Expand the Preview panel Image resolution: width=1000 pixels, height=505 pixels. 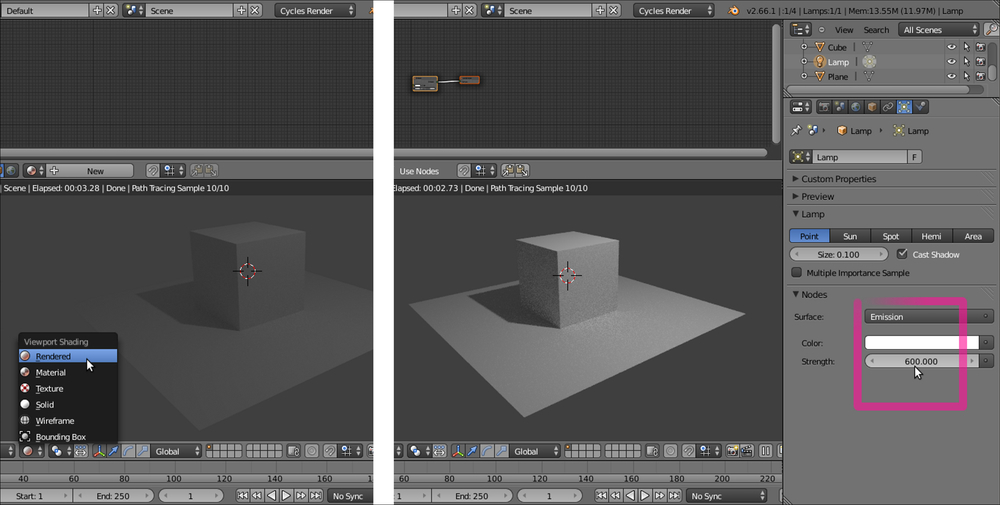(x=817, y=197)
